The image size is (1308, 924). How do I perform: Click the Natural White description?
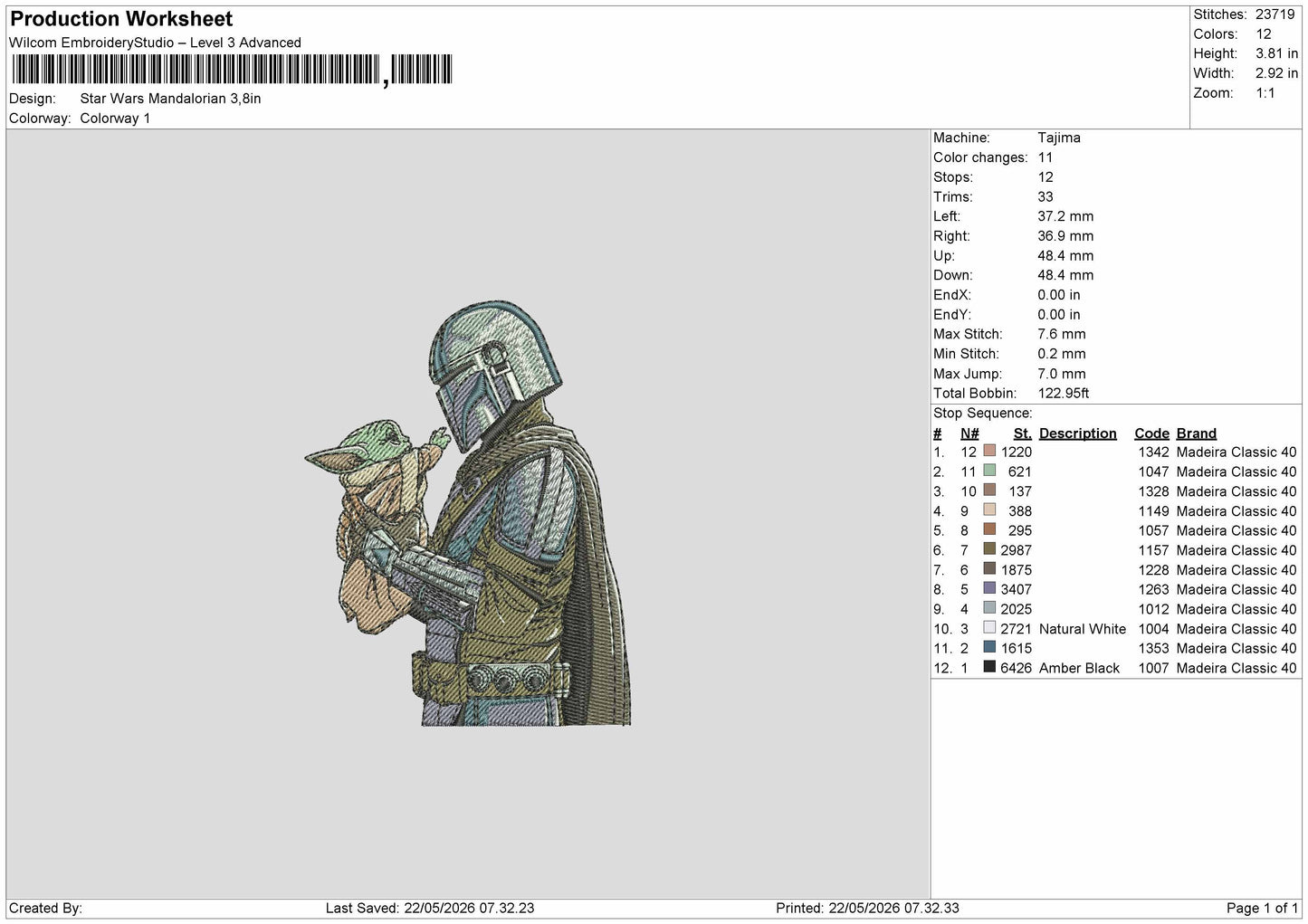pyautogui.click(x=1083, y=629)
